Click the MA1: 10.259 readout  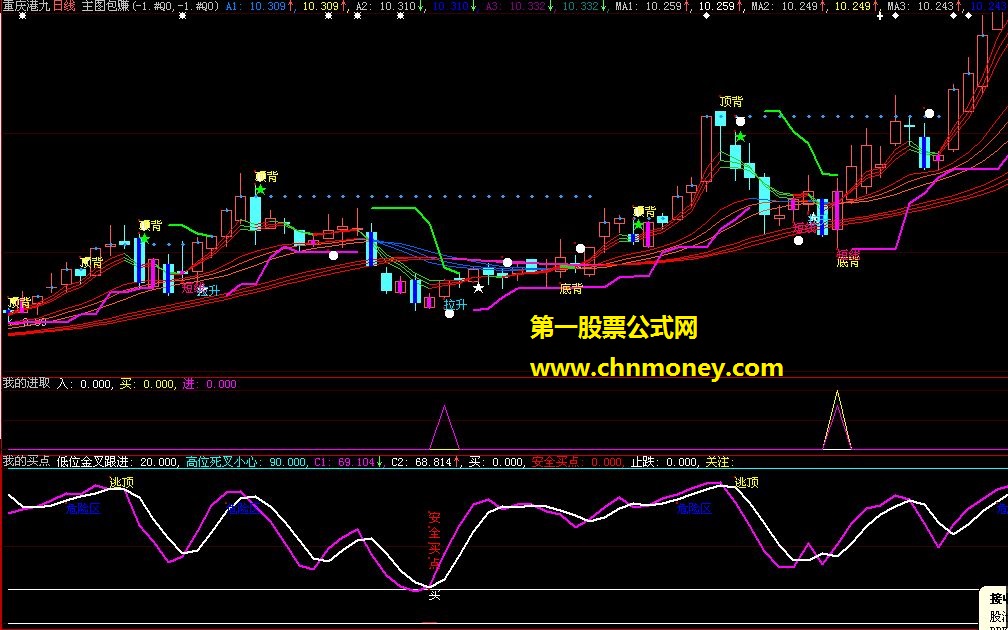click(x=651, y=6)
